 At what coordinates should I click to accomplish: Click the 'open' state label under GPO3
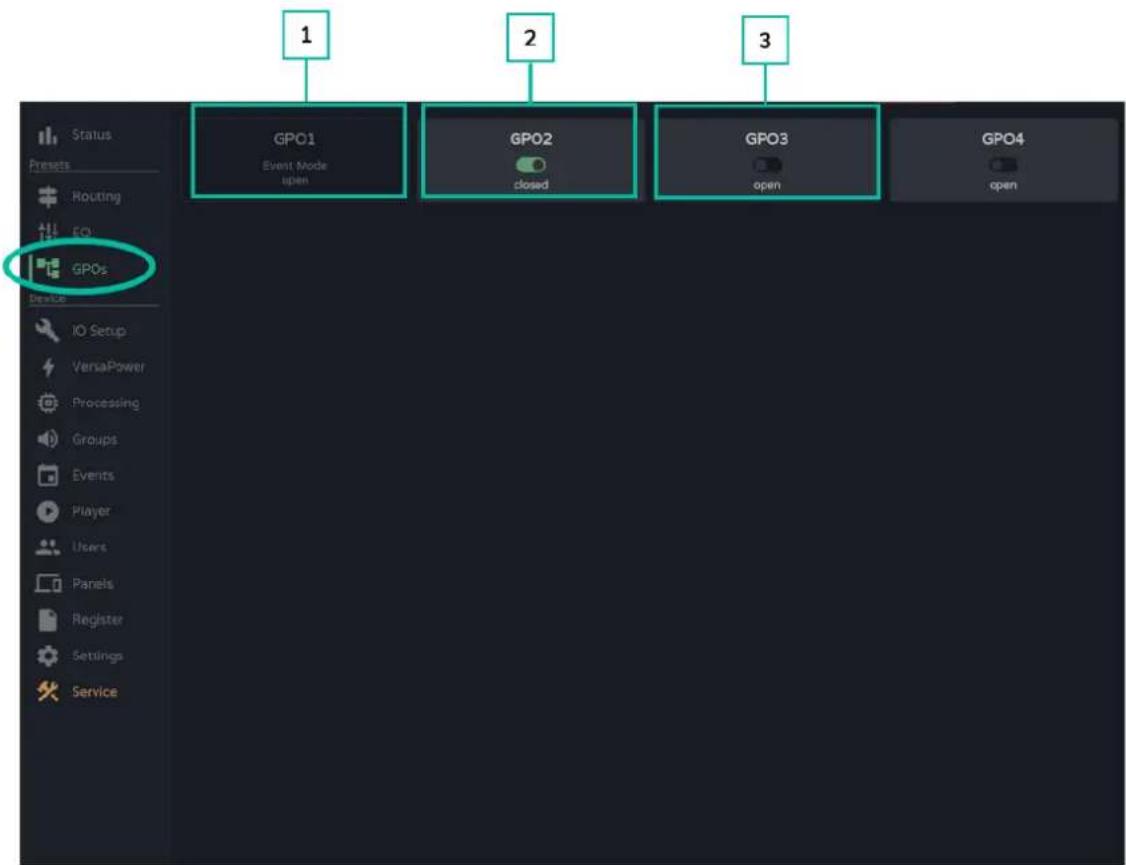(x=767, y=185)
